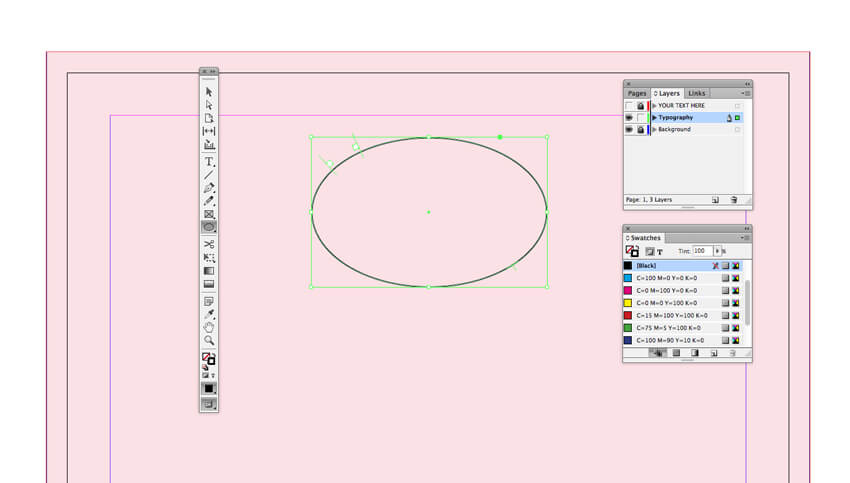Toggle toolbar column layout double arrows
Screen dimensions: 850x483
point(212,72)
